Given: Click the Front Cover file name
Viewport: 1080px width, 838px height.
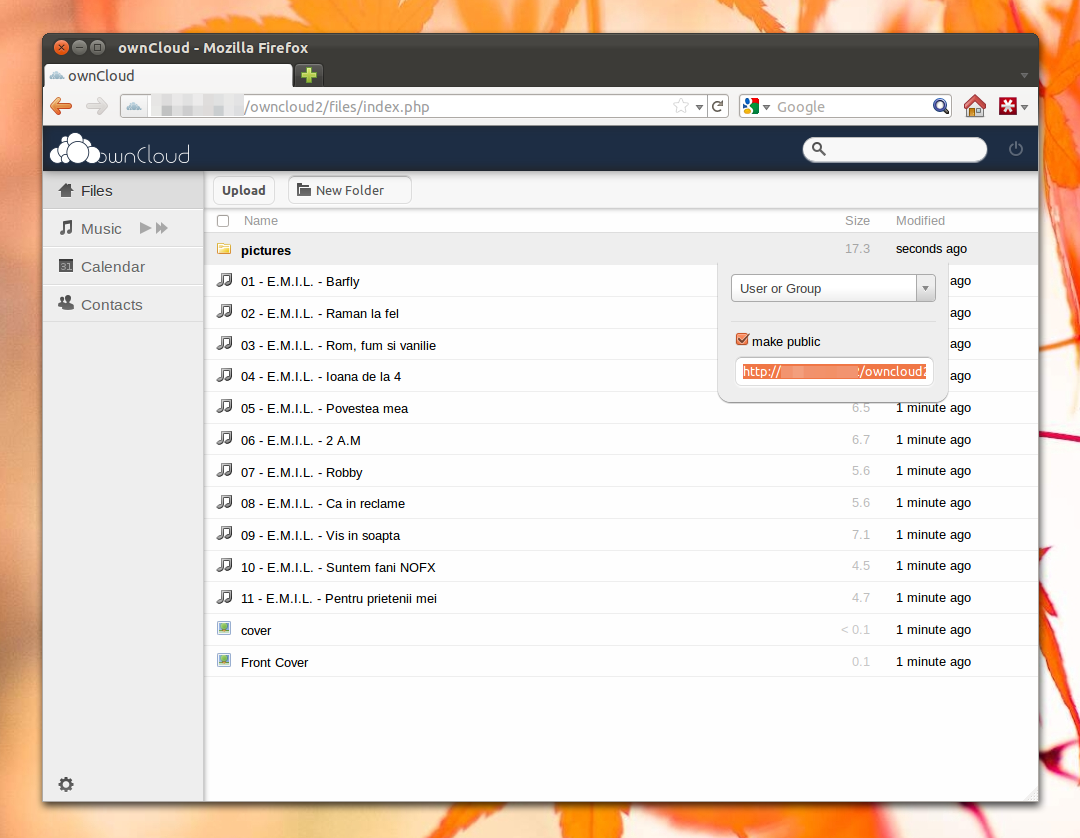Looking at the screenshot, I should (x=274, y=662).
